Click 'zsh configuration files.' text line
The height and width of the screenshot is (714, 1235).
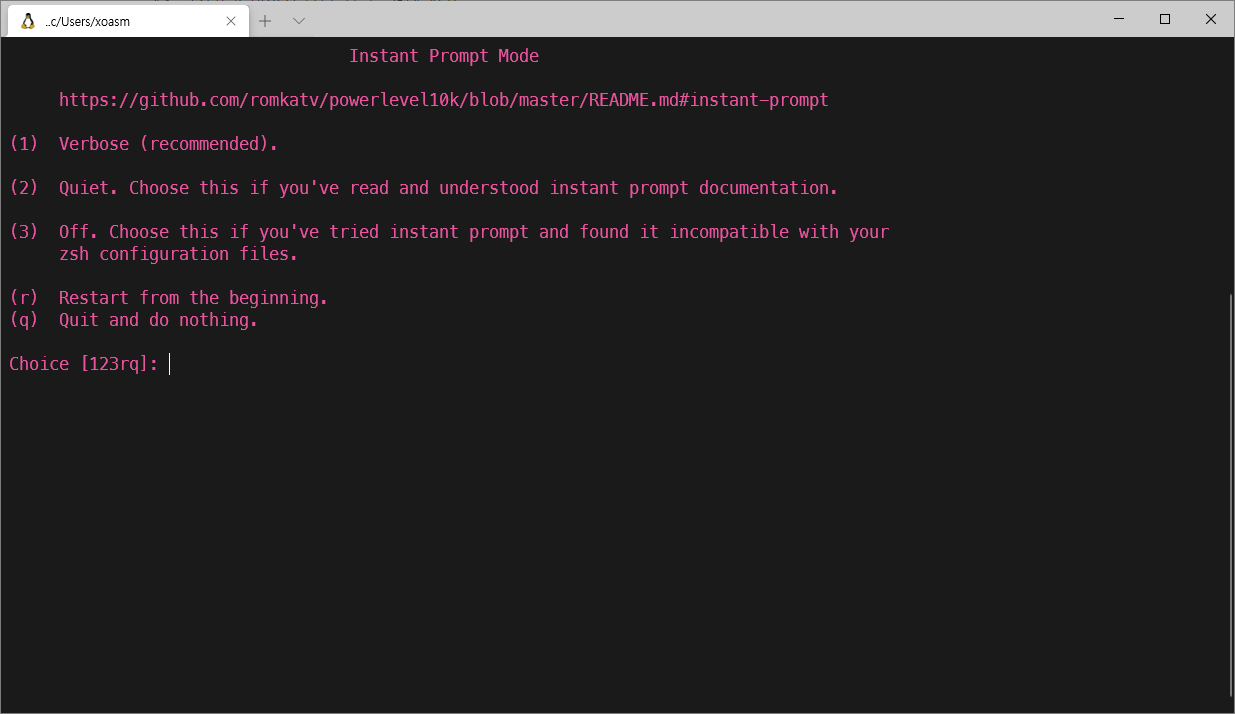179,254
